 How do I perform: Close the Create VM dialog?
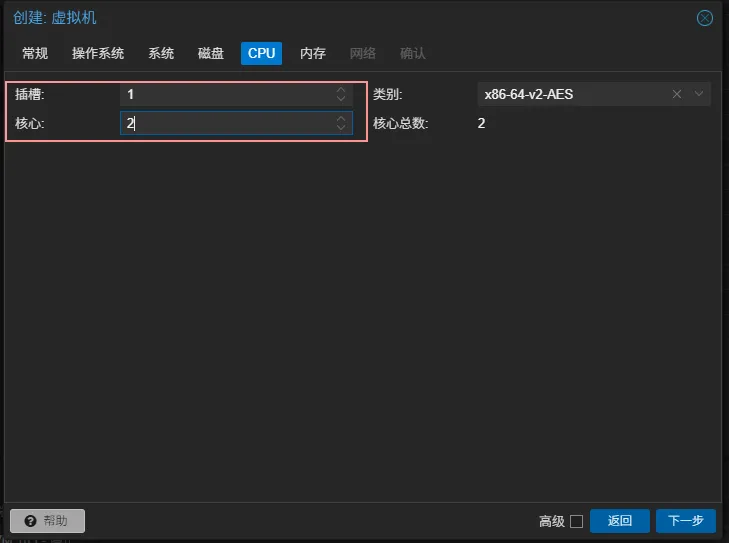(704, 18)
